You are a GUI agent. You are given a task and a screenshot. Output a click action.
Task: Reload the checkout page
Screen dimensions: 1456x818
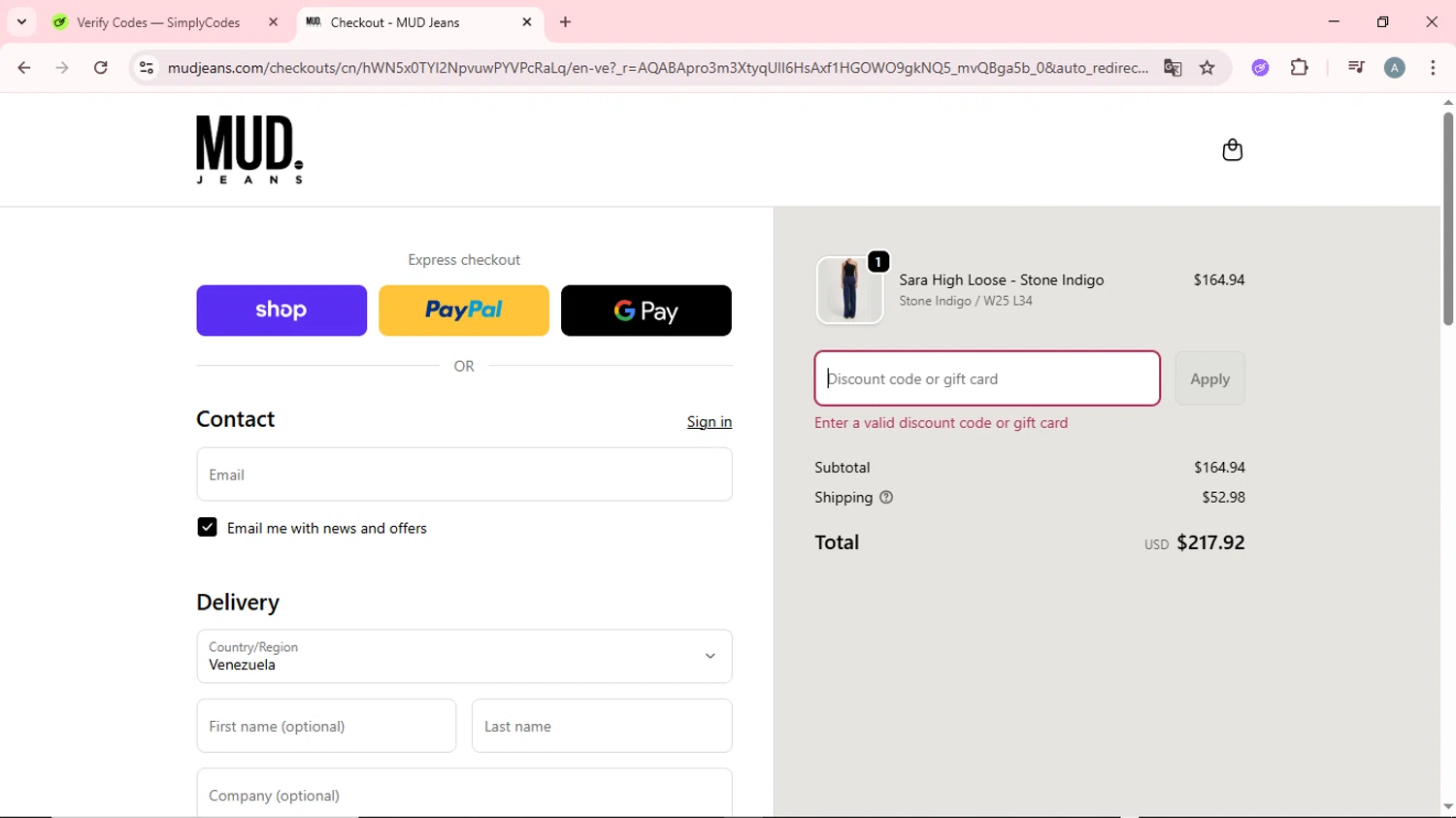pos(101,68)
